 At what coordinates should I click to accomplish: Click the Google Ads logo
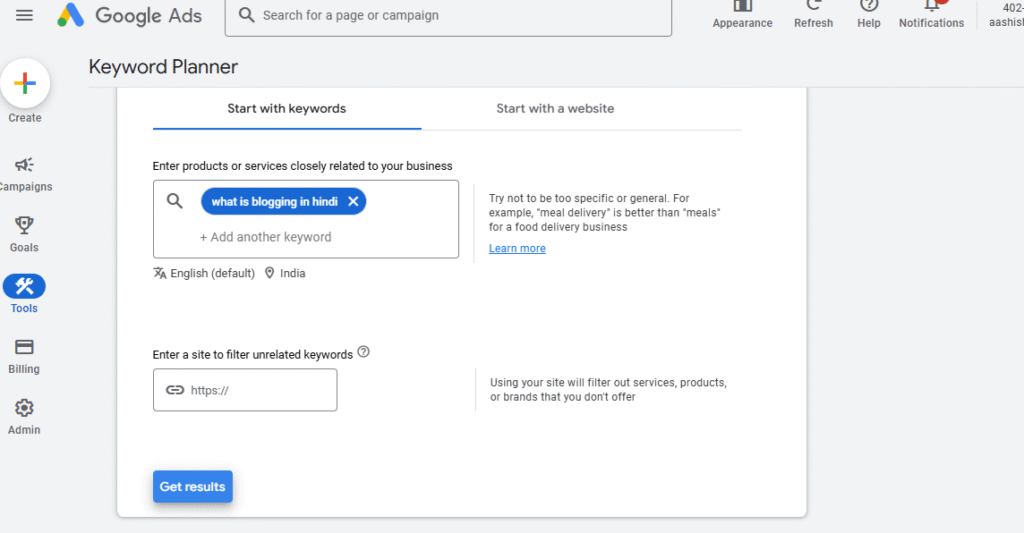[129, 15]
